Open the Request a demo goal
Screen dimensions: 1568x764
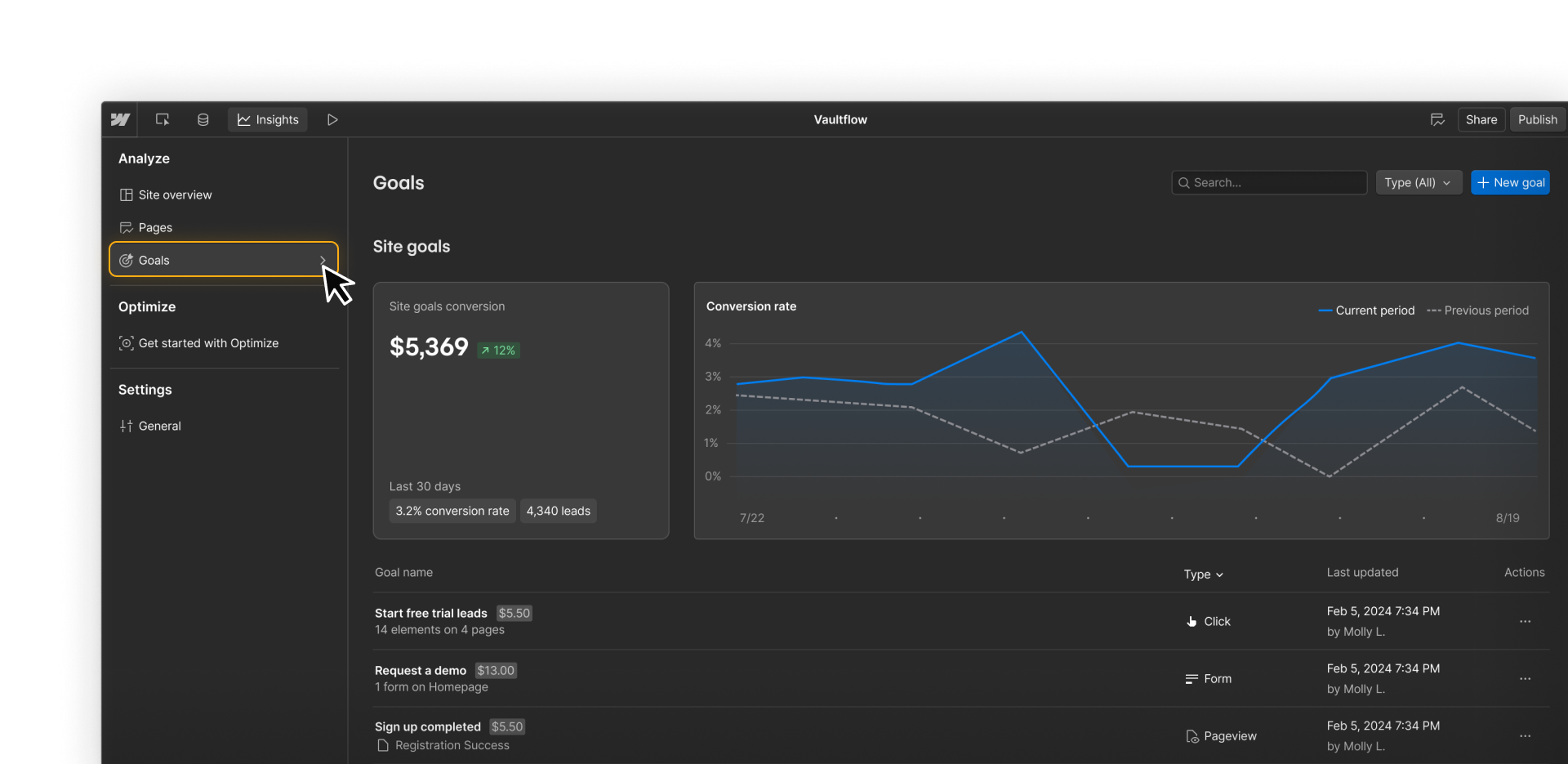pyautogui.click(x=421, y=670)
